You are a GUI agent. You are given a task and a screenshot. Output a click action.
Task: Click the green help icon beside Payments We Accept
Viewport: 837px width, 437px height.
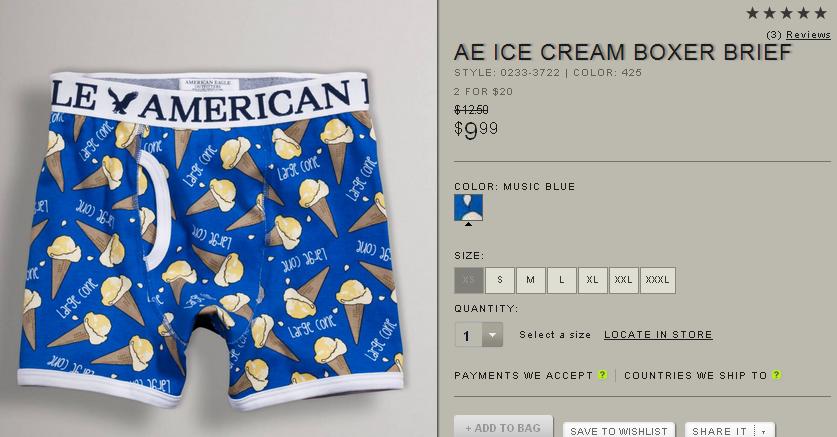(x=603, y=375)
